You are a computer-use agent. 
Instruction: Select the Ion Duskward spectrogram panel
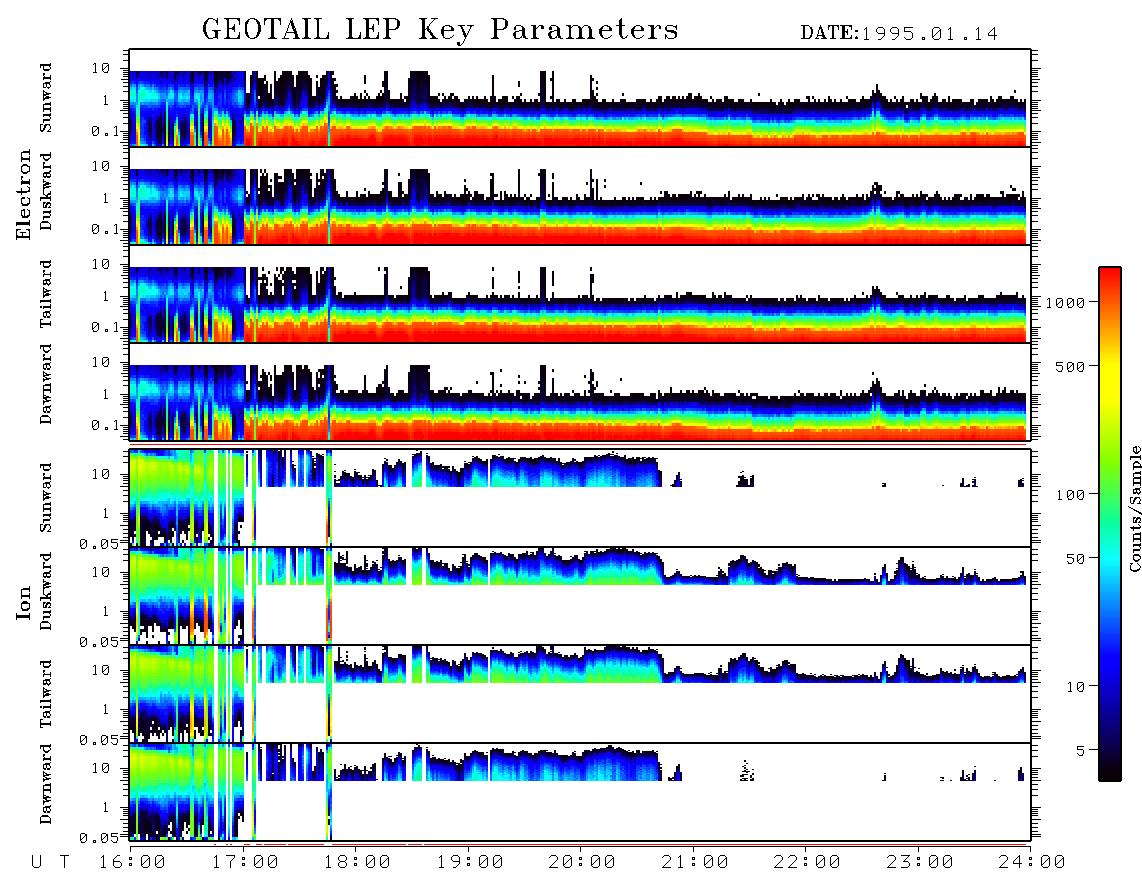(580, 596)
